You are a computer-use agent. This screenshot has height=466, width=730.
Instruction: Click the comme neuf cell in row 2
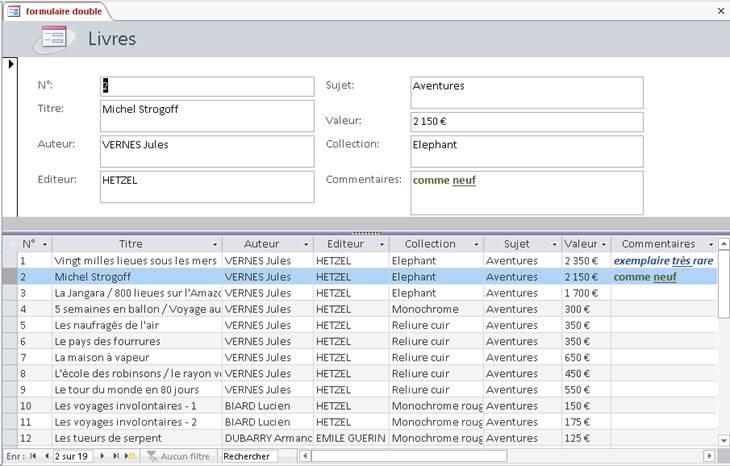point(664,277)
